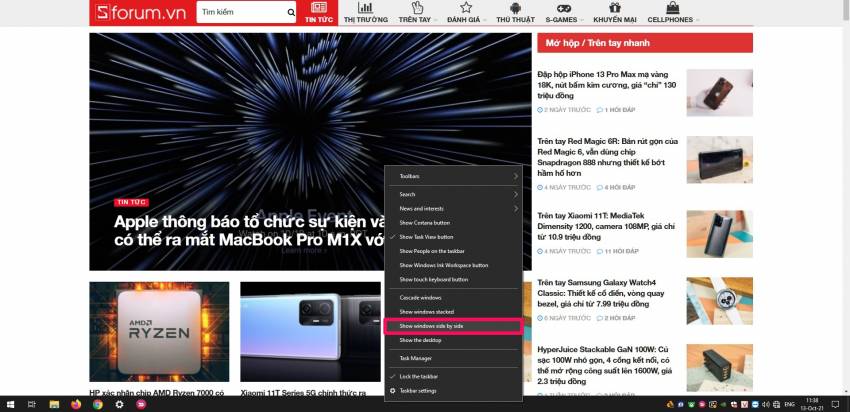The width and height of the screenshot is (850, 412).
Task: Open the Tin Tức news section
Action: click(319, 12)
